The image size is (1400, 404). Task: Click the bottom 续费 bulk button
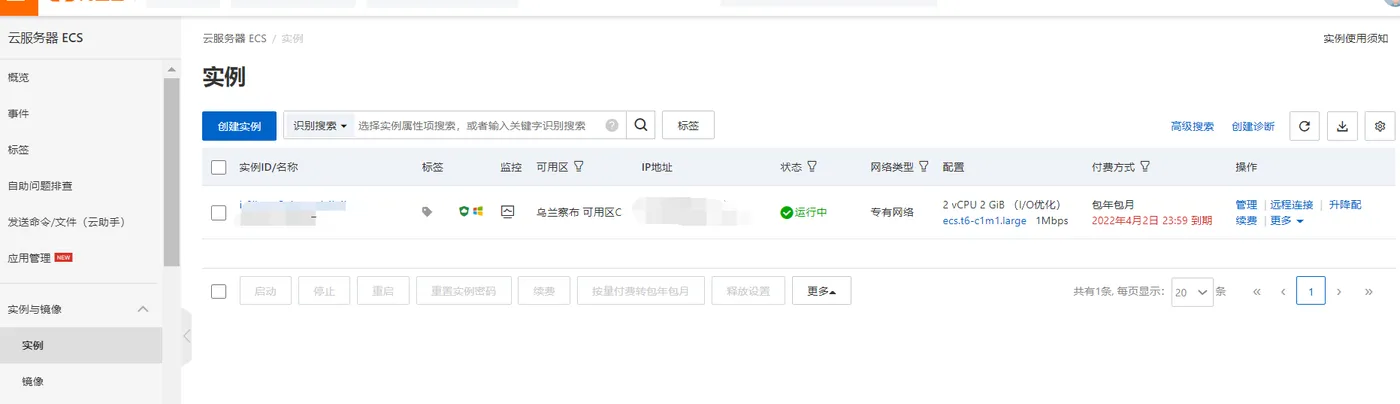coord(544,291)
